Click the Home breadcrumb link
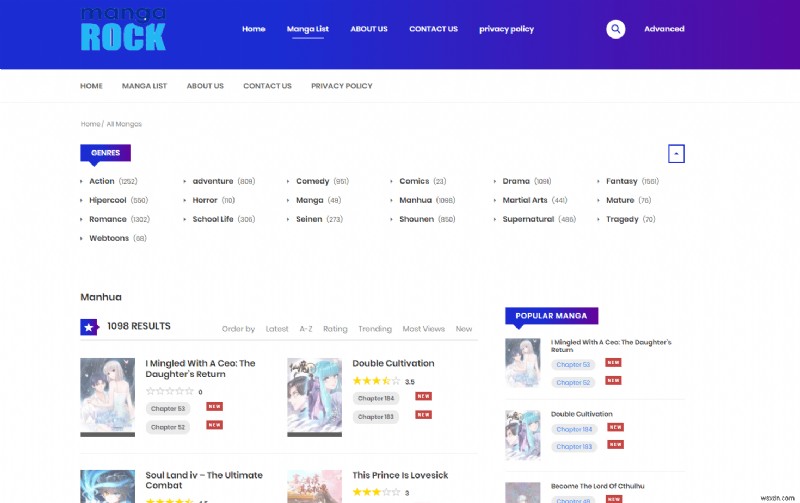This screenshot has width=800, height=503. click(x=90, y=124)
